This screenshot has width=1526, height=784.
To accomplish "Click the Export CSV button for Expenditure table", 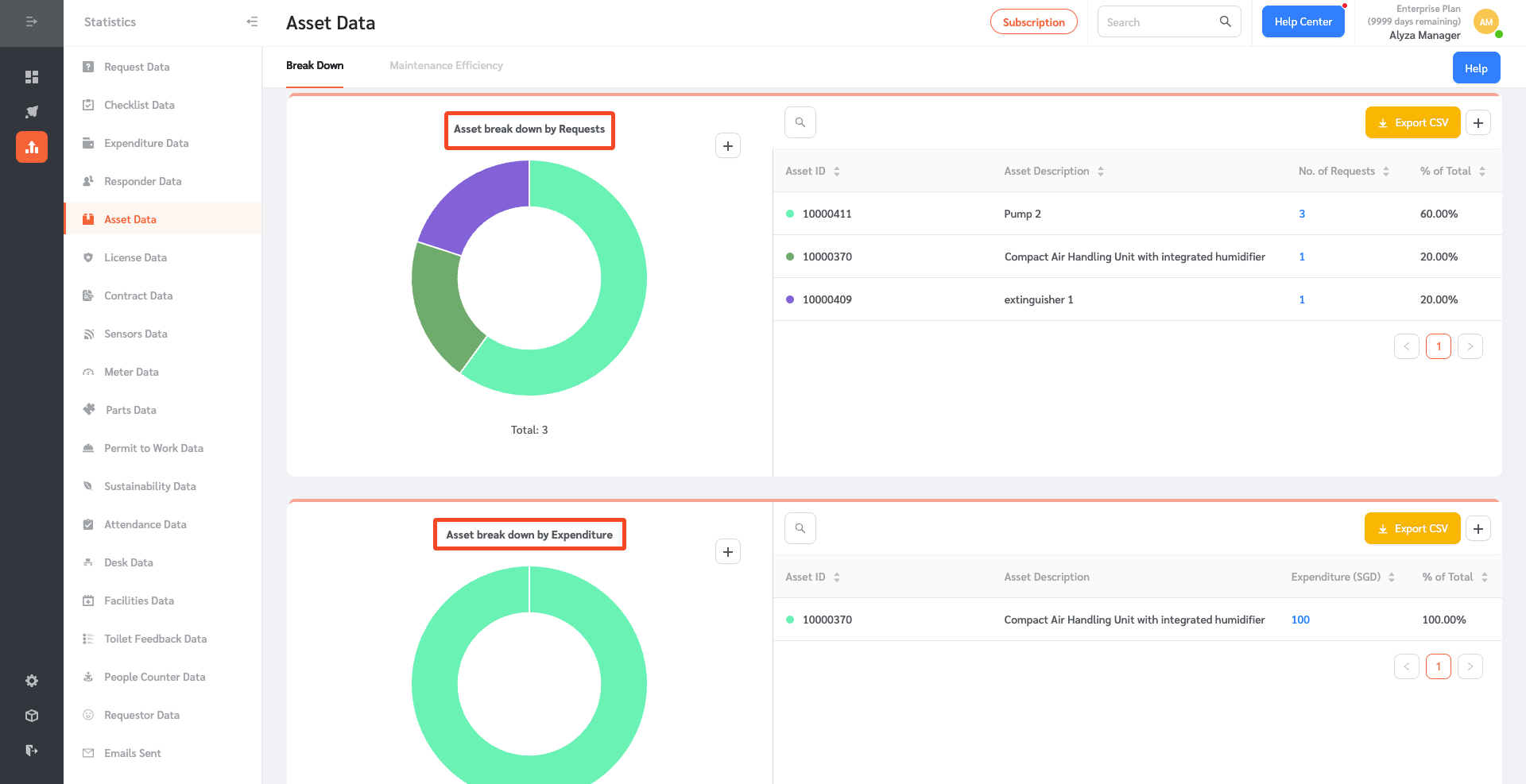I will 1412,528.
